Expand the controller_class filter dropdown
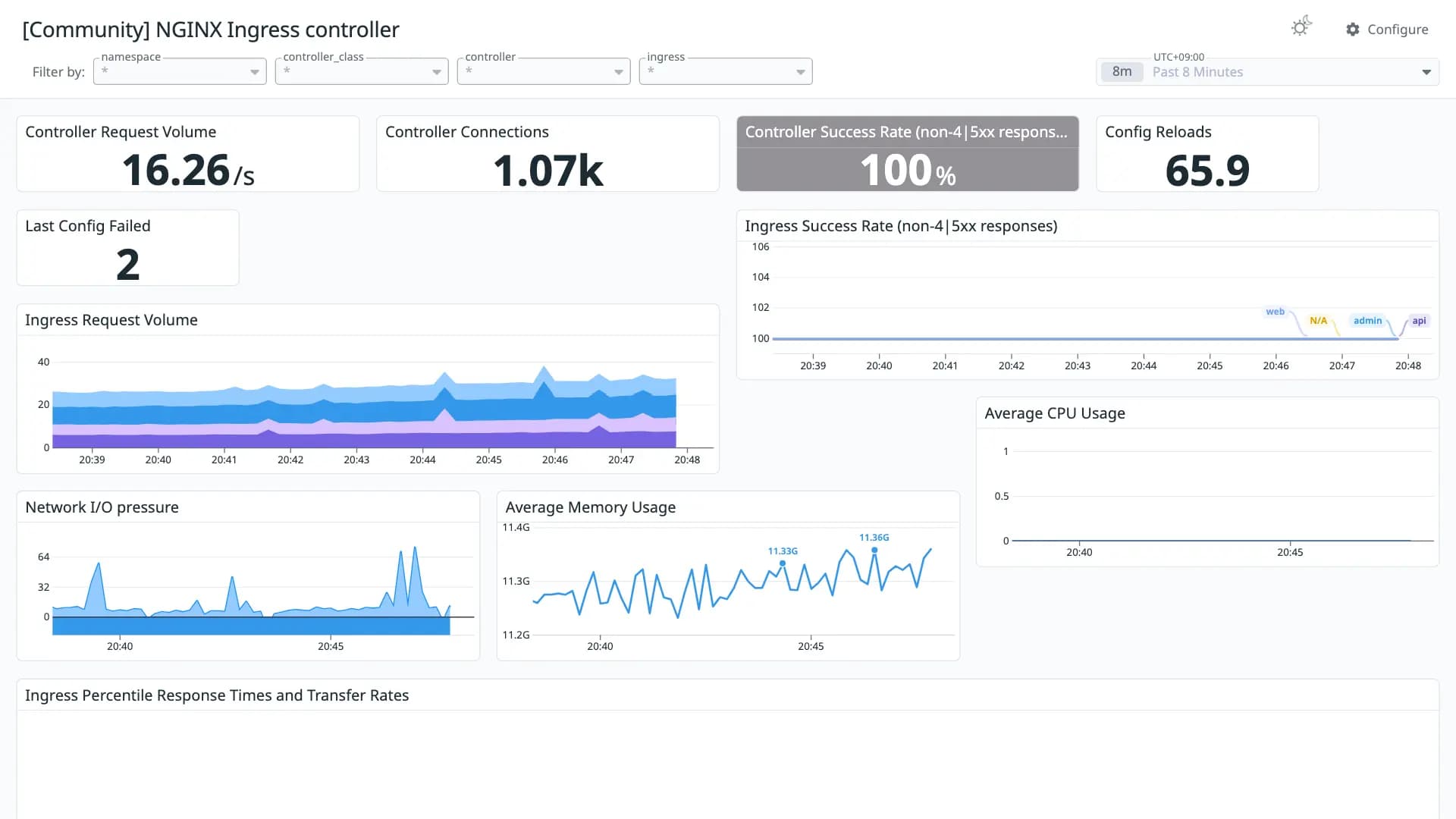This screenshot has height=819, width=1456. [x=362, y=71]
